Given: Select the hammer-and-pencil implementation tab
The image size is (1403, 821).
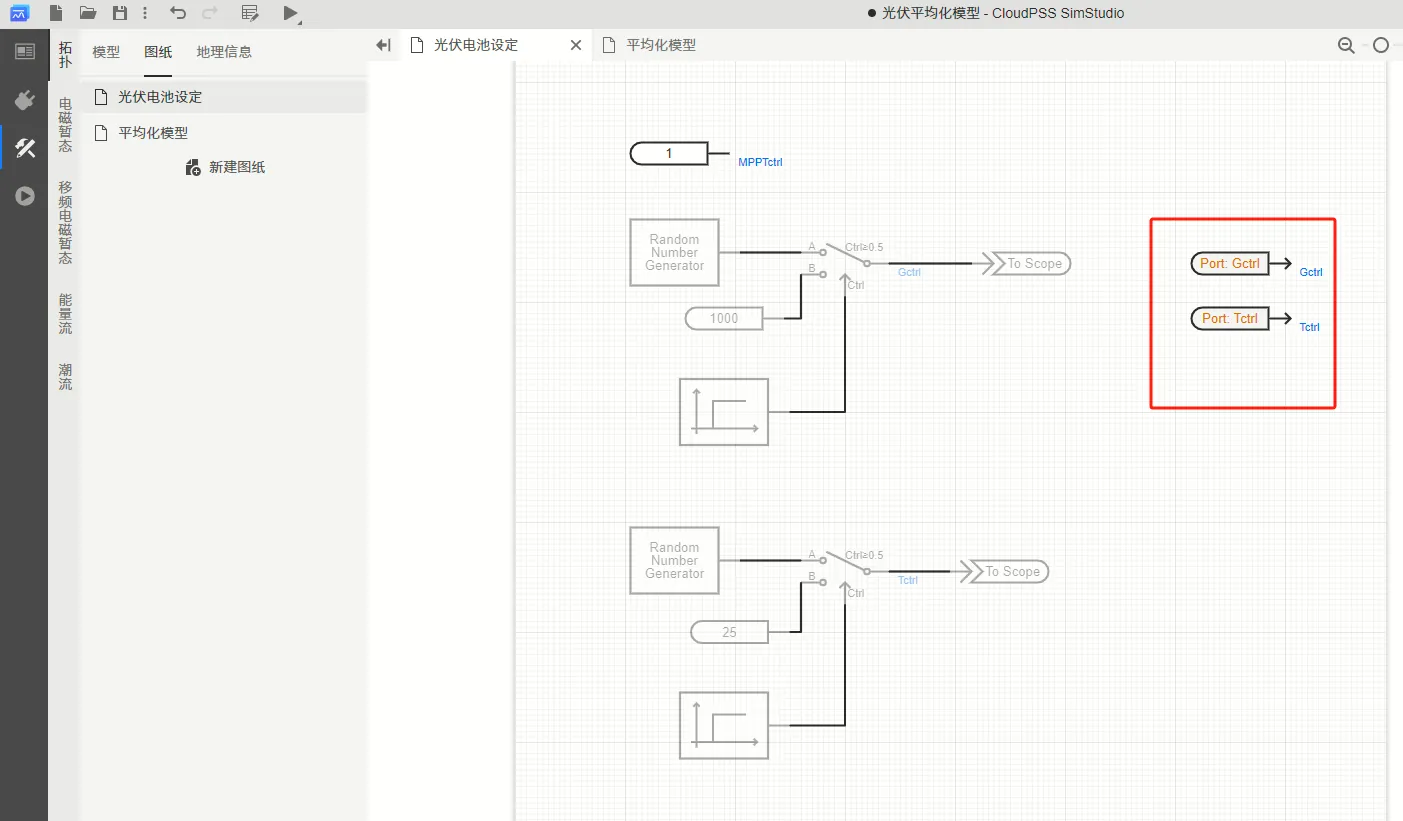Looking at the screenshot, I should pyautogui.click(x=24, y=148).
